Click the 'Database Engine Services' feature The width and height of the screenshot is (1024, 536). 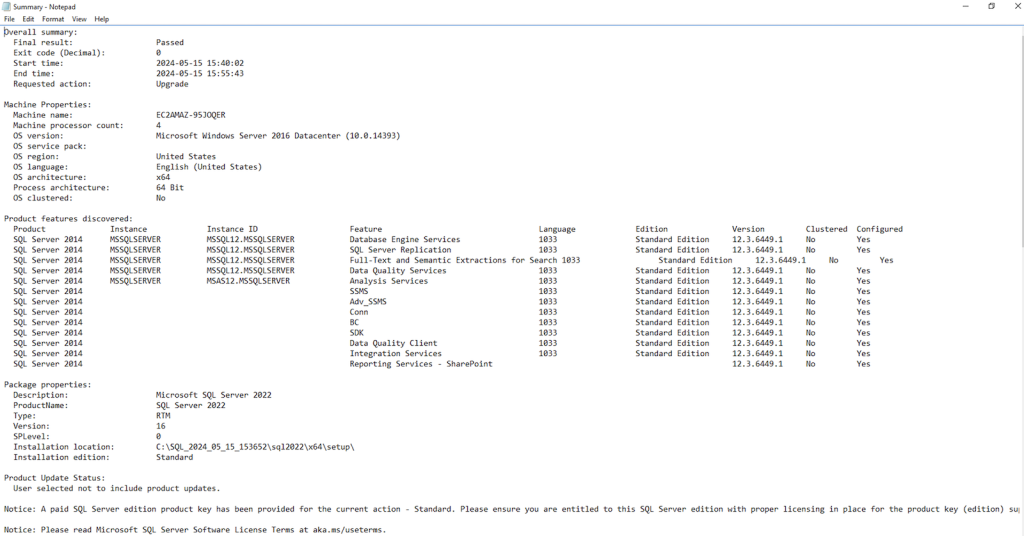click(405, 240)
